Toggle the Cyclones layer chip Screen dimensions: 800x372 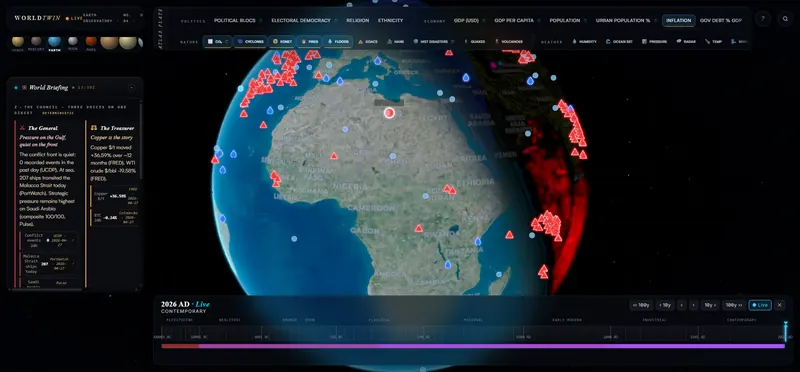[x=251, y=41]
